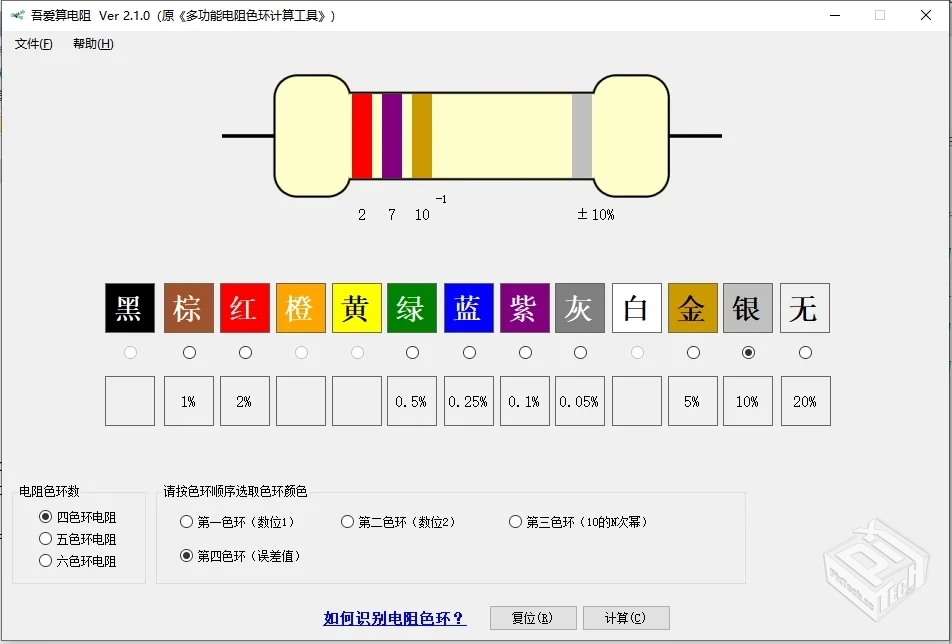Select the black (黑) color block
This screenshot has height=644, width=952.
[128, 308]
